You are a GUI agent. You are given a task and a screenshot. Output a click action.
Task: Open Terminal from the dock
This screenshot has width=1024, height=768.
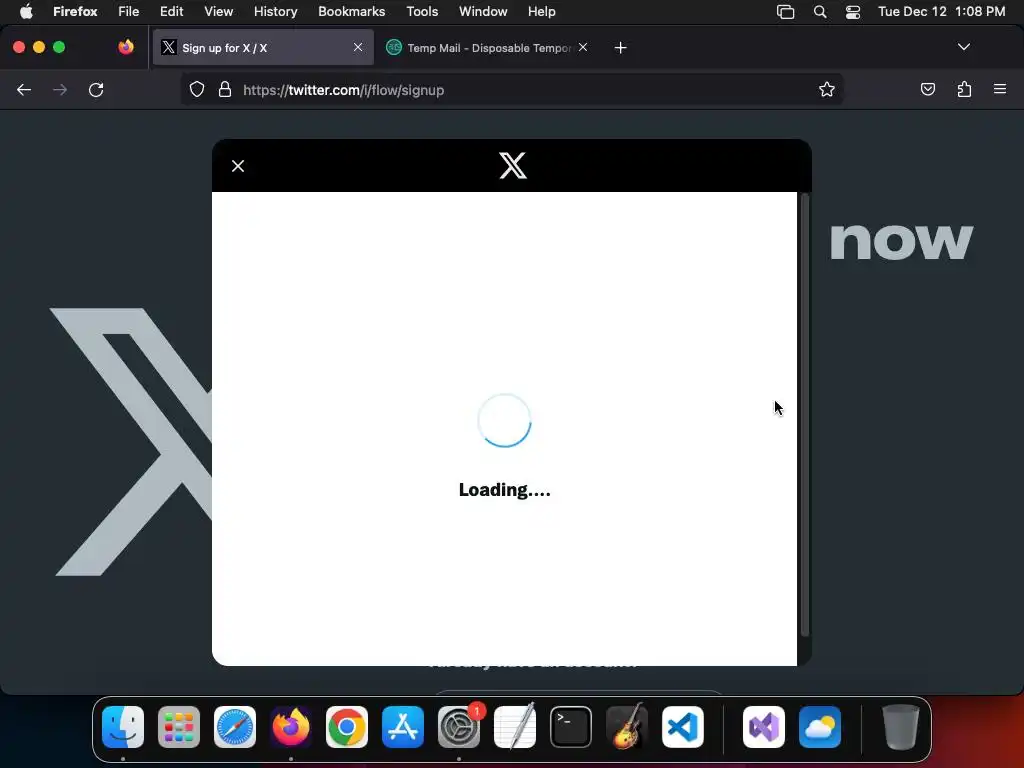[571, 727]
